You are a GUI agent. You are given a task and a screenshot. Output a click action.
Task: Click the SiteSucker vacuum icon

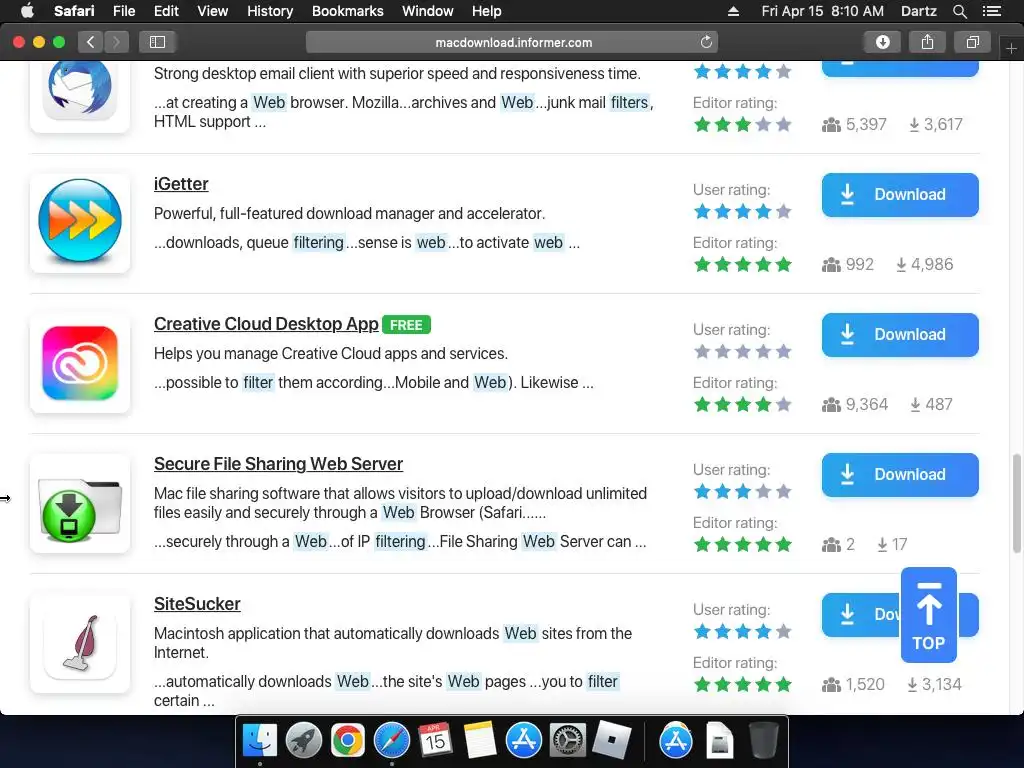click(80, 643)
